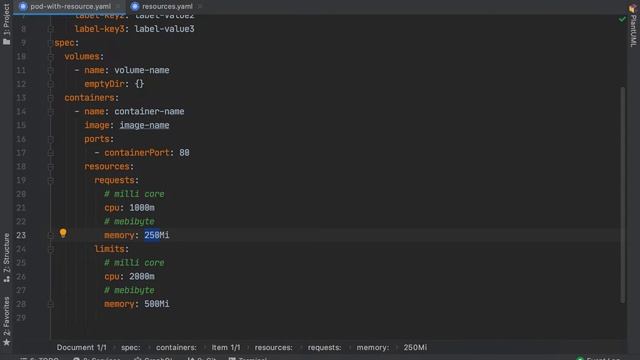Click Item 1/1 in the breadcrumb bar
The image size is (640, 360).
[226, 347]
